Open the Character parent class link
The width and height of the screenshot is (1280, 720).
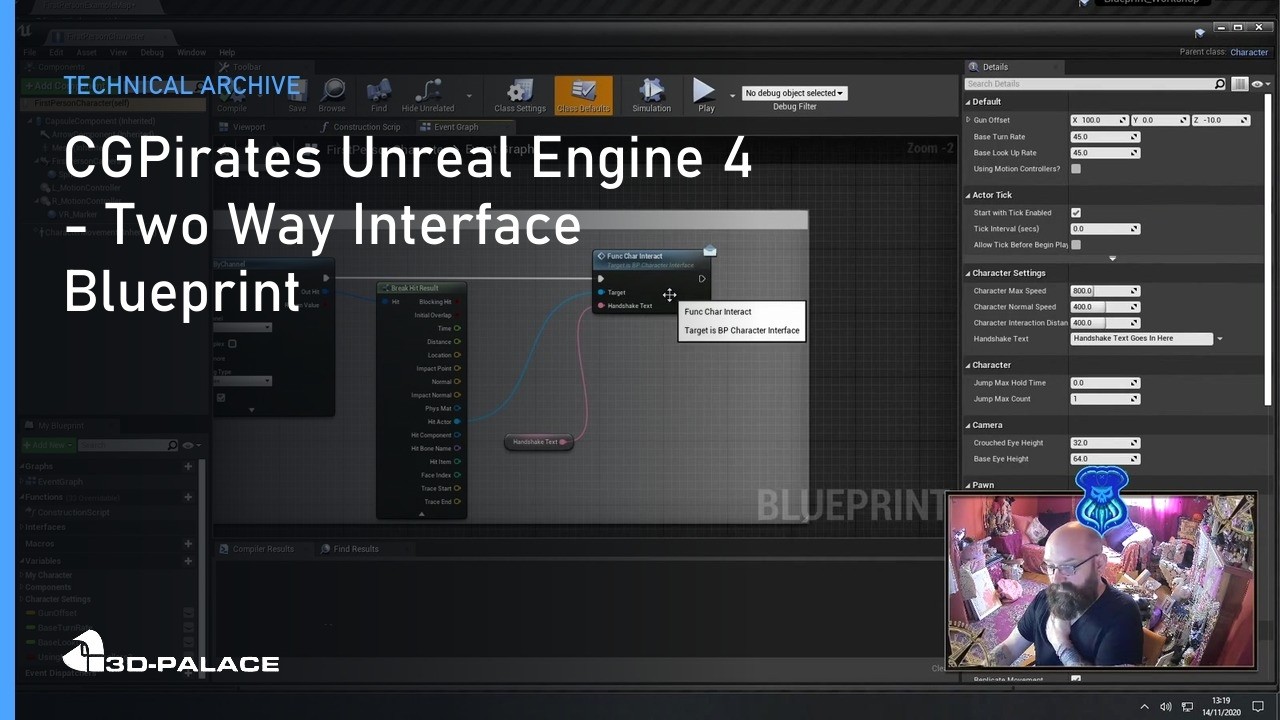1249,52
